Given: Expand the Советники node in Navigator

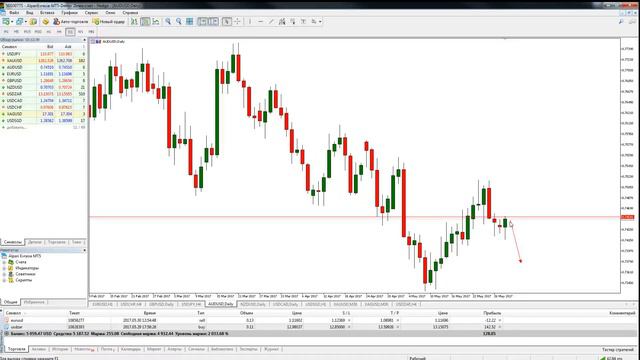Looking at the screenshot, I should click(4, 274).
